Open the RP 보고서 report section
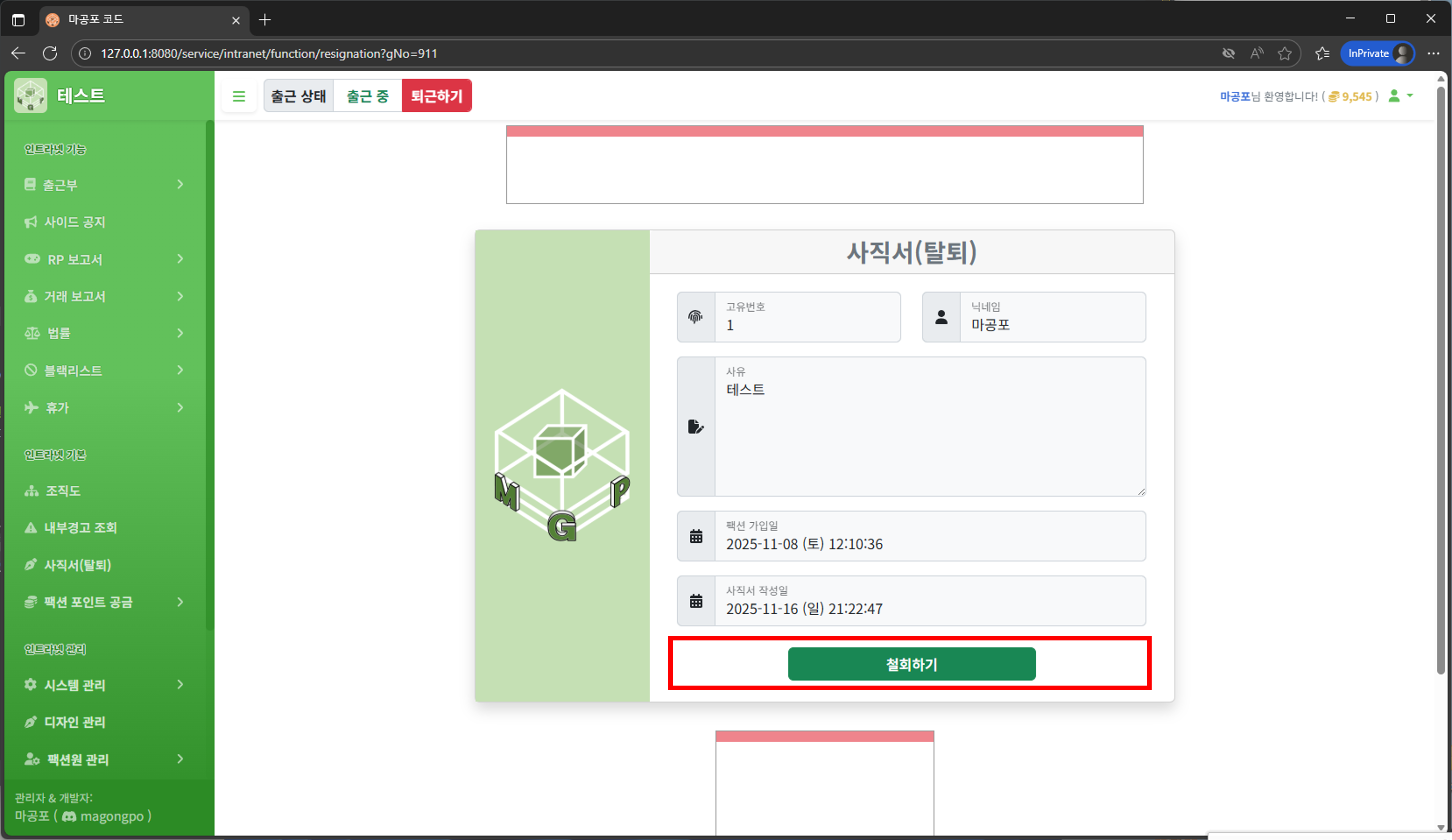This screenshot has width=1452, height=840. click(75, 259)
